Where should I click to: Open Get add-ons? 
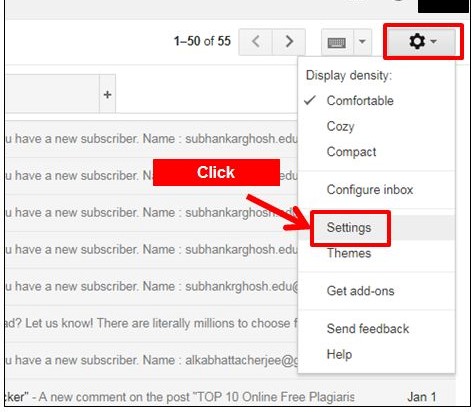coord(360,291)
